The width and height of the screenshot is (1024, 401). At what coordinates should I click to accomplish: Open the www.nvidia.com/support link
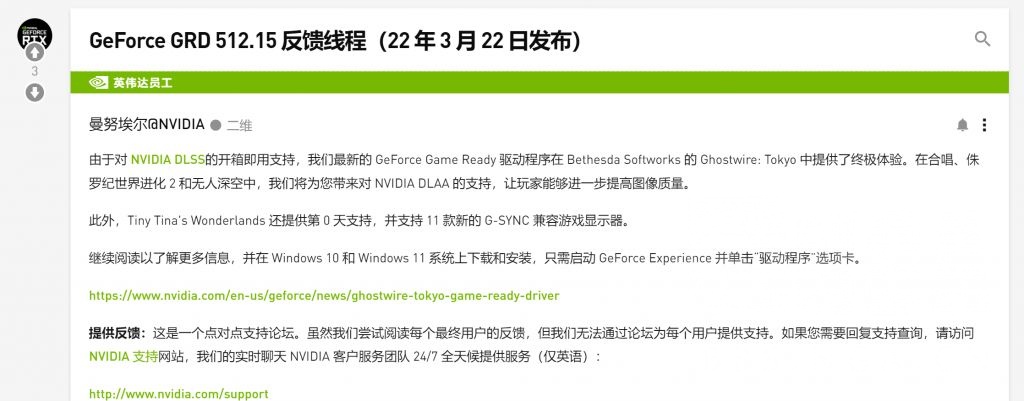[179, 394]
